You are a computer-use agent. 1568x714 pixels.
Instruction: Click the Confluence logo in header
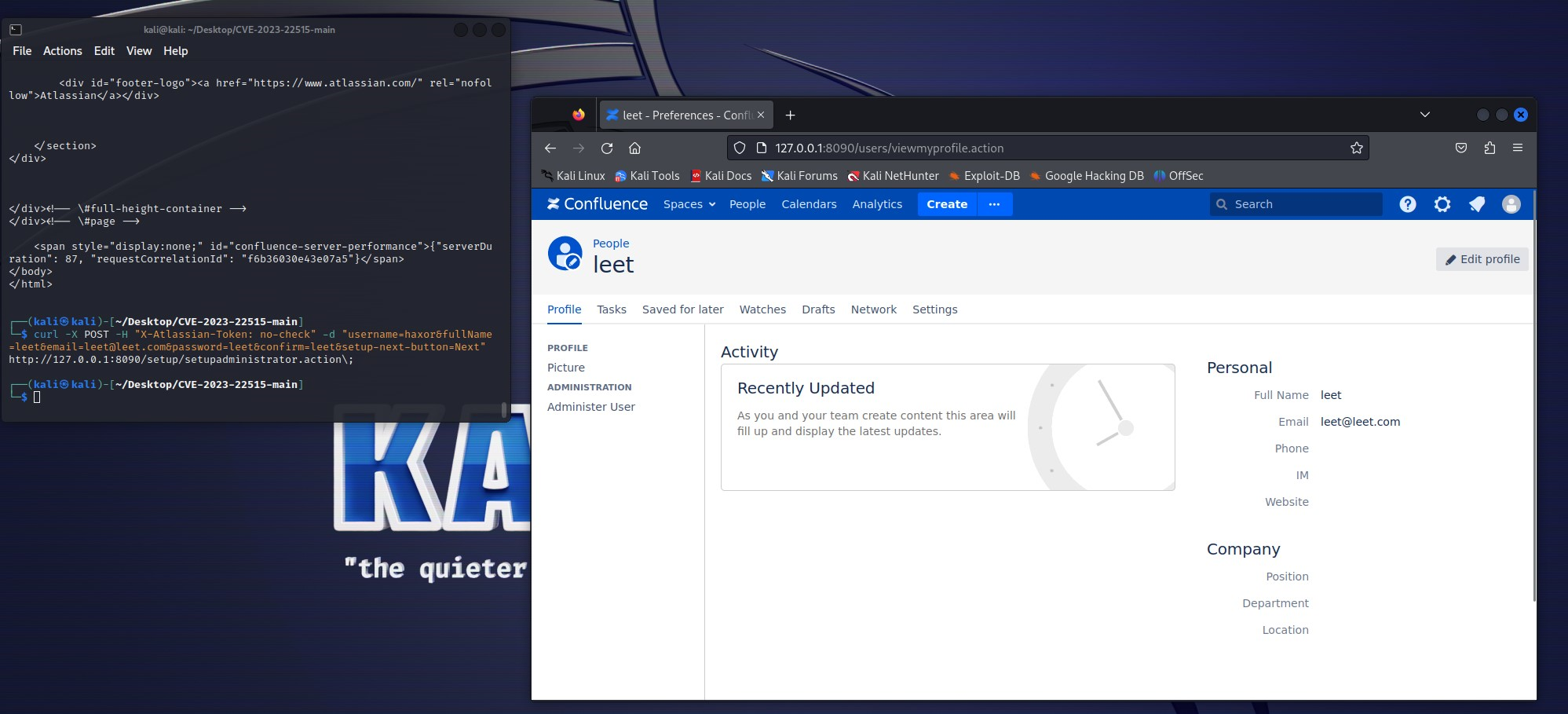pyautogui.click(x=597, y=204)
